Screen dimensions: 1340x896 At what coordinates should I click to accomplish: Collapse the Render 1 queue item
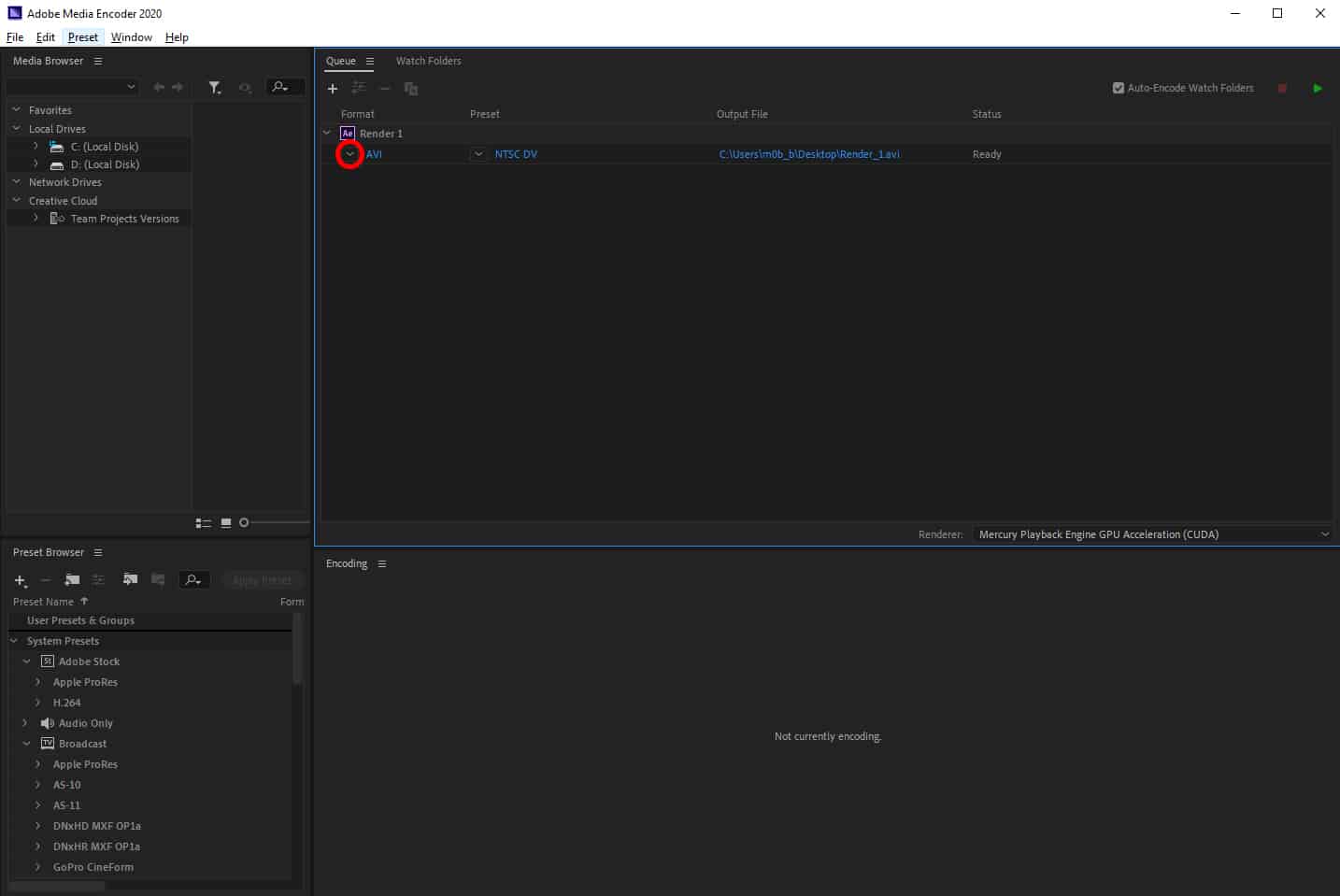327,133
